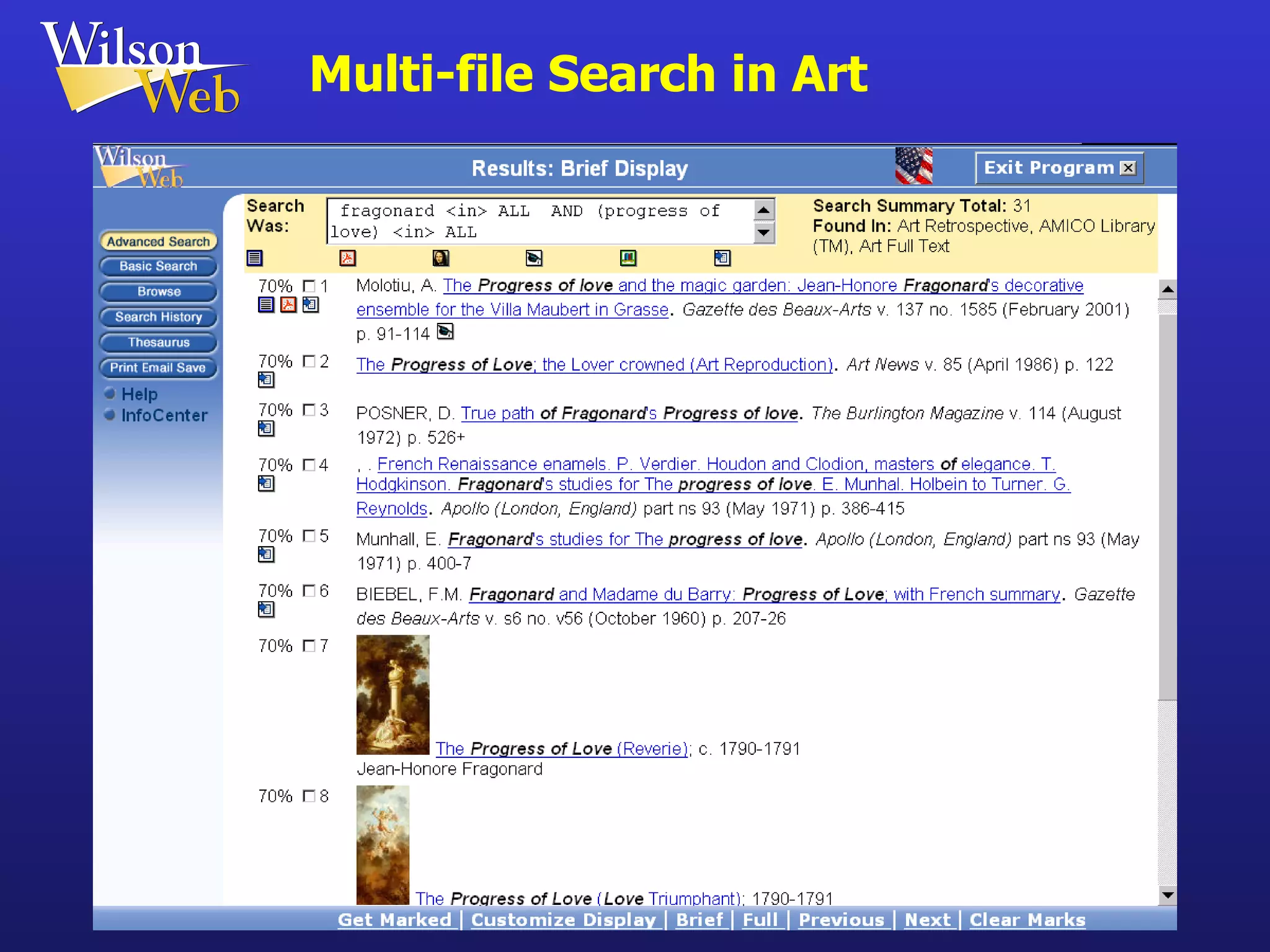Image resolution: width=1270 pixels, height=952 pixels.
Task: Open 'True path of Fragonard's Progress of love' link
Action: 629,413
